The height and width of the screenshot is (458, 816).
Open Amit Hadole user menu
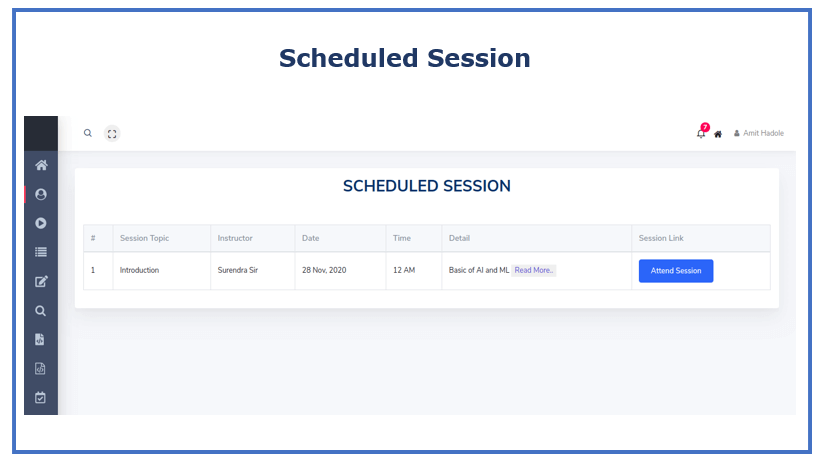coord(759,133)
